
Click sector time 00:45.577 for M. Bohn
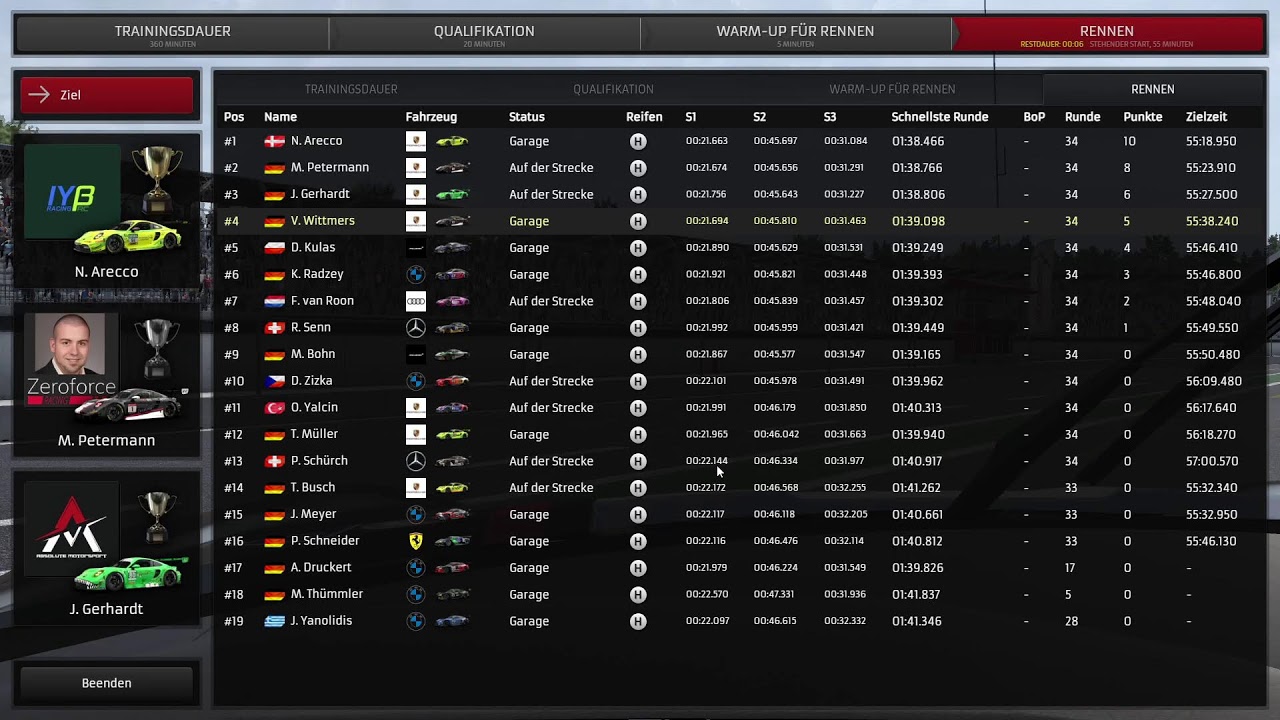(775, 354)
